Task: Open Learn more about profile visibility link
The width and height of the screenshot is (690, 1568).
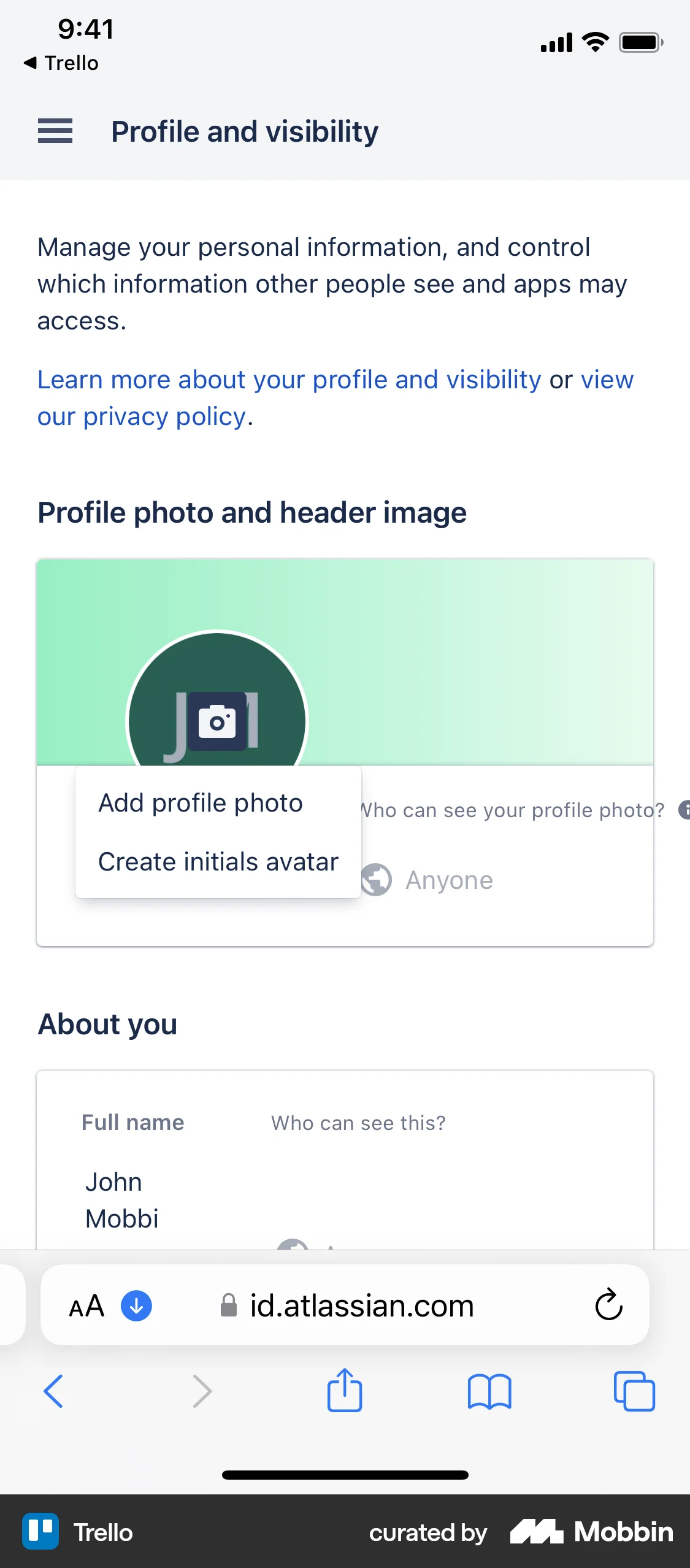Action: [289, 380]
